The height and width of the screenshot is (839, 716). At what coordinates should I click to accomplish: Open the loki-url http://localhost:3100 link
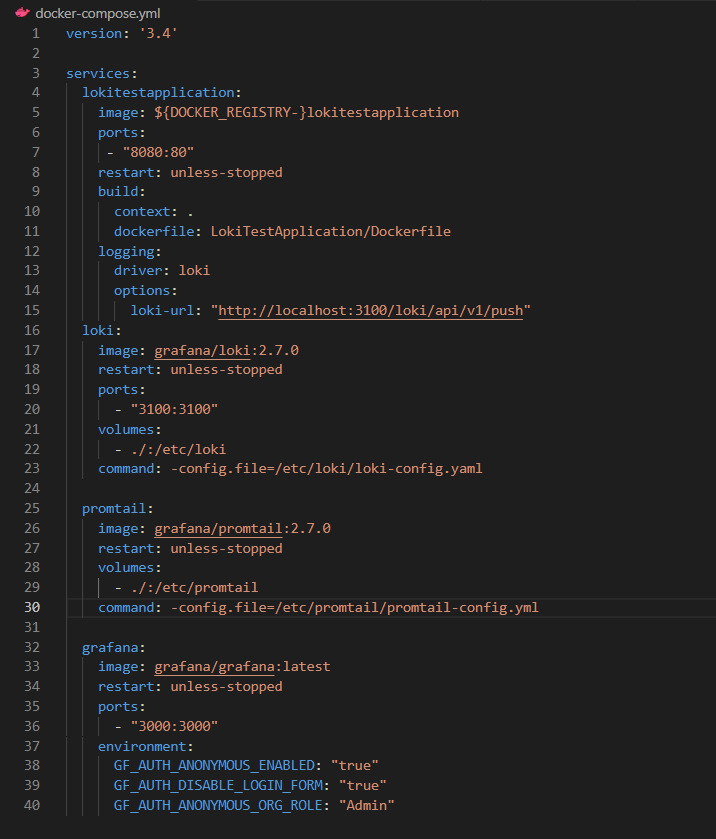[370, 310]
